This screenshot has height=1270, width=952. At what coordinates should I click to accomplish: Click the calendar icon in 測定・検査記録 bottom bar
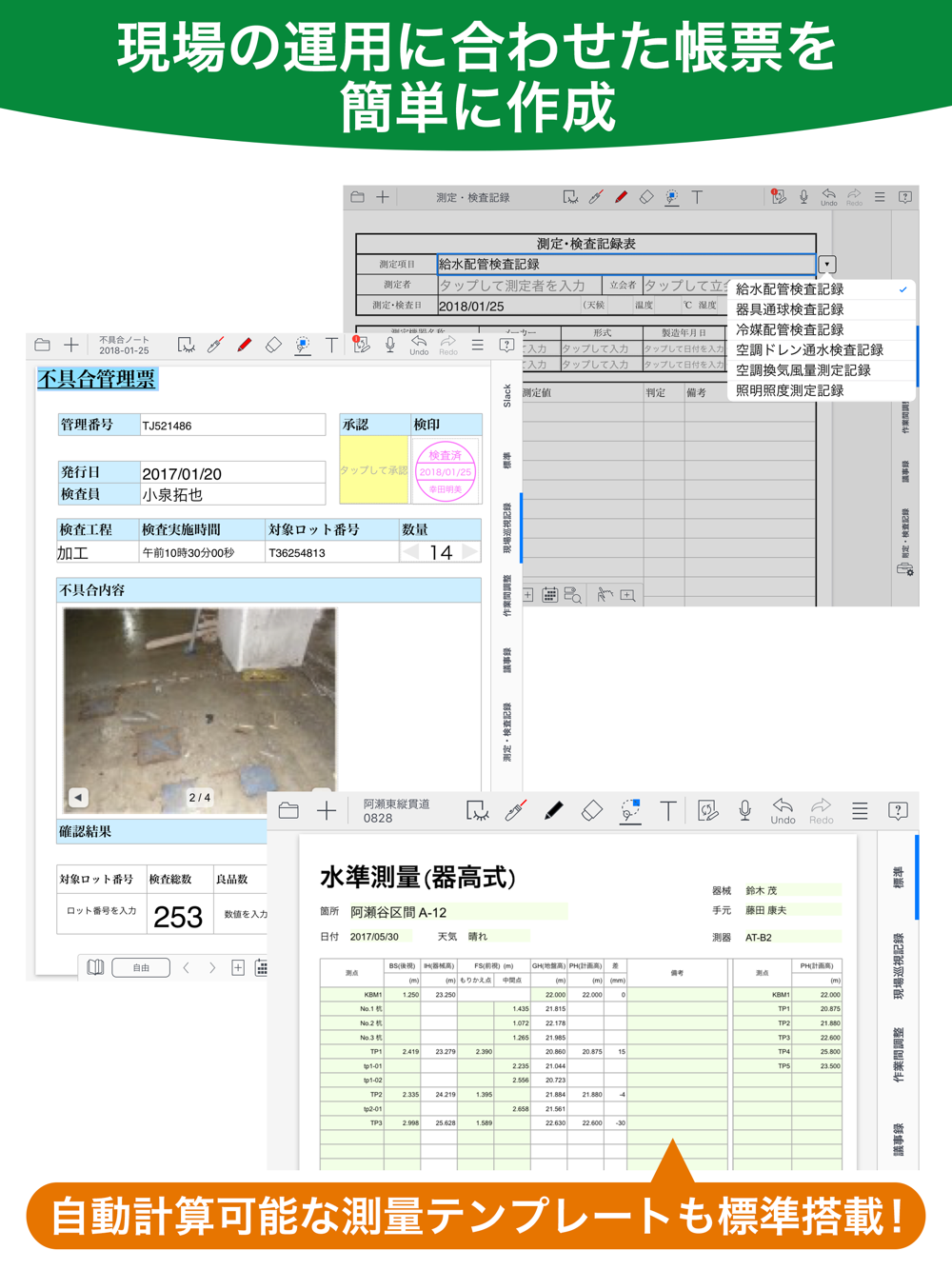pos(549,595)
